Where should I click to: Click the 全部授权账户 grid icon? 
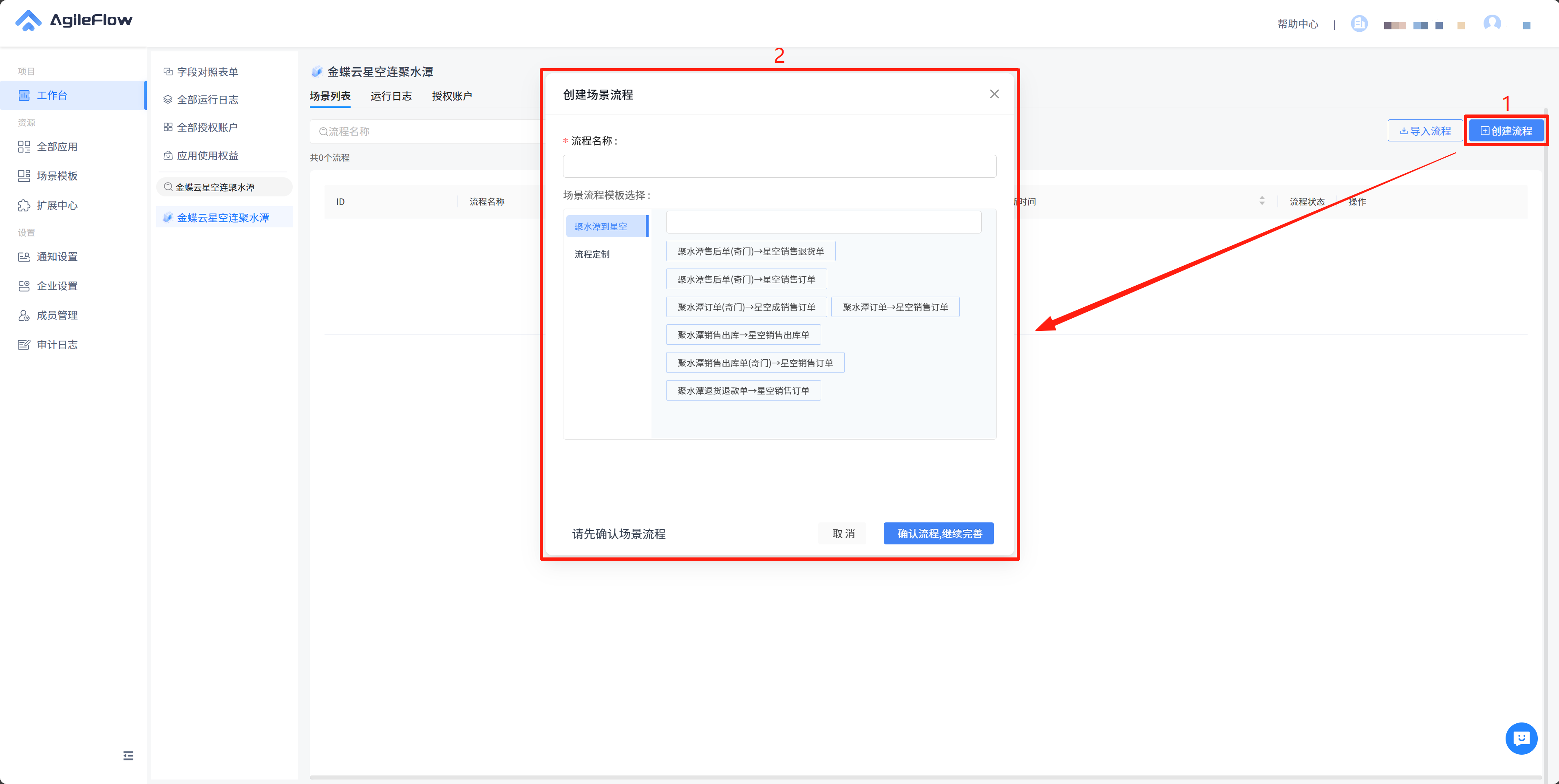click(168, 127)
